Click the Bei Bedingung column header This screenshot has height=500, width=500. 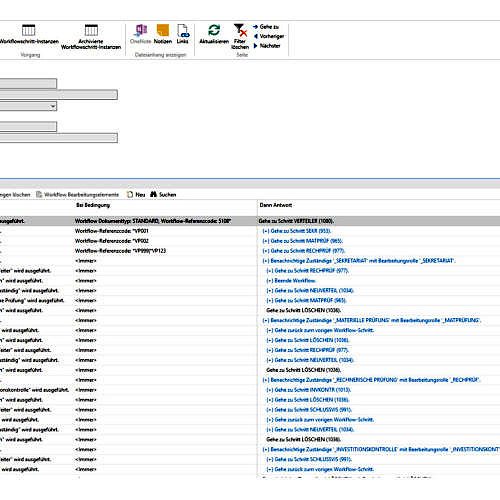93,205
